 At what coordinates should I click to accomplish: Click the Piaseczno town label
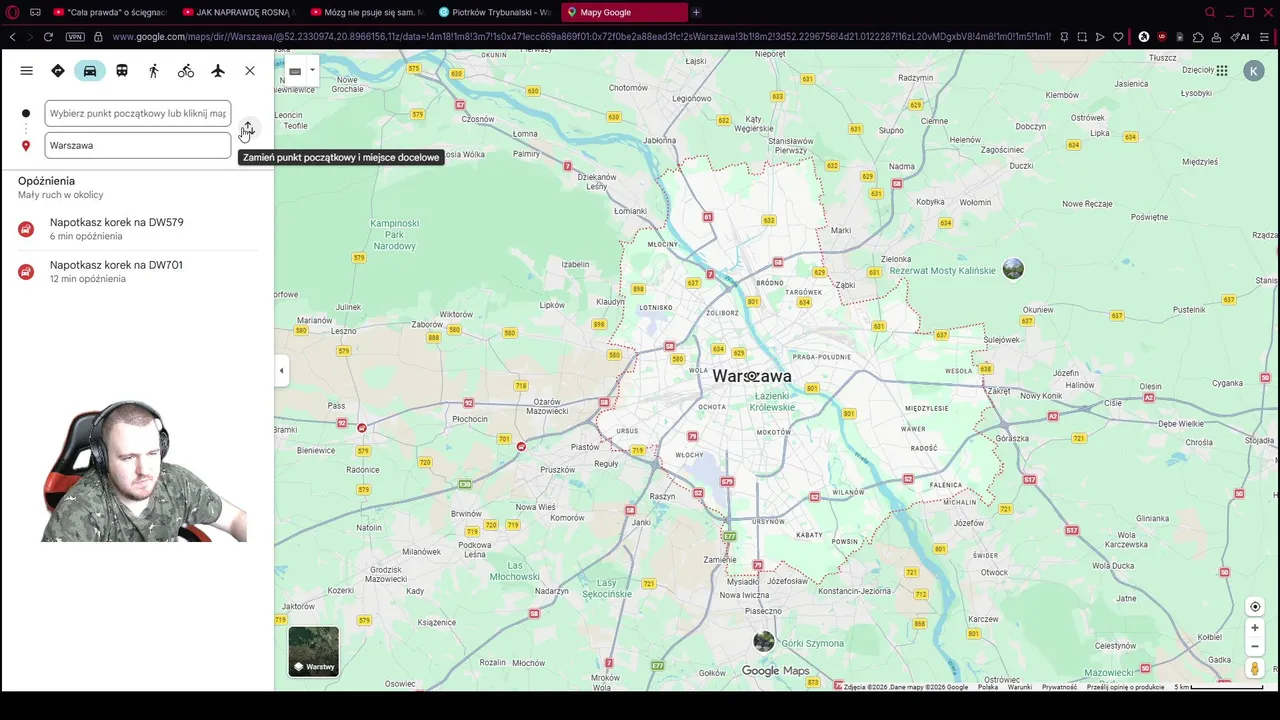(x=763, y=611)
